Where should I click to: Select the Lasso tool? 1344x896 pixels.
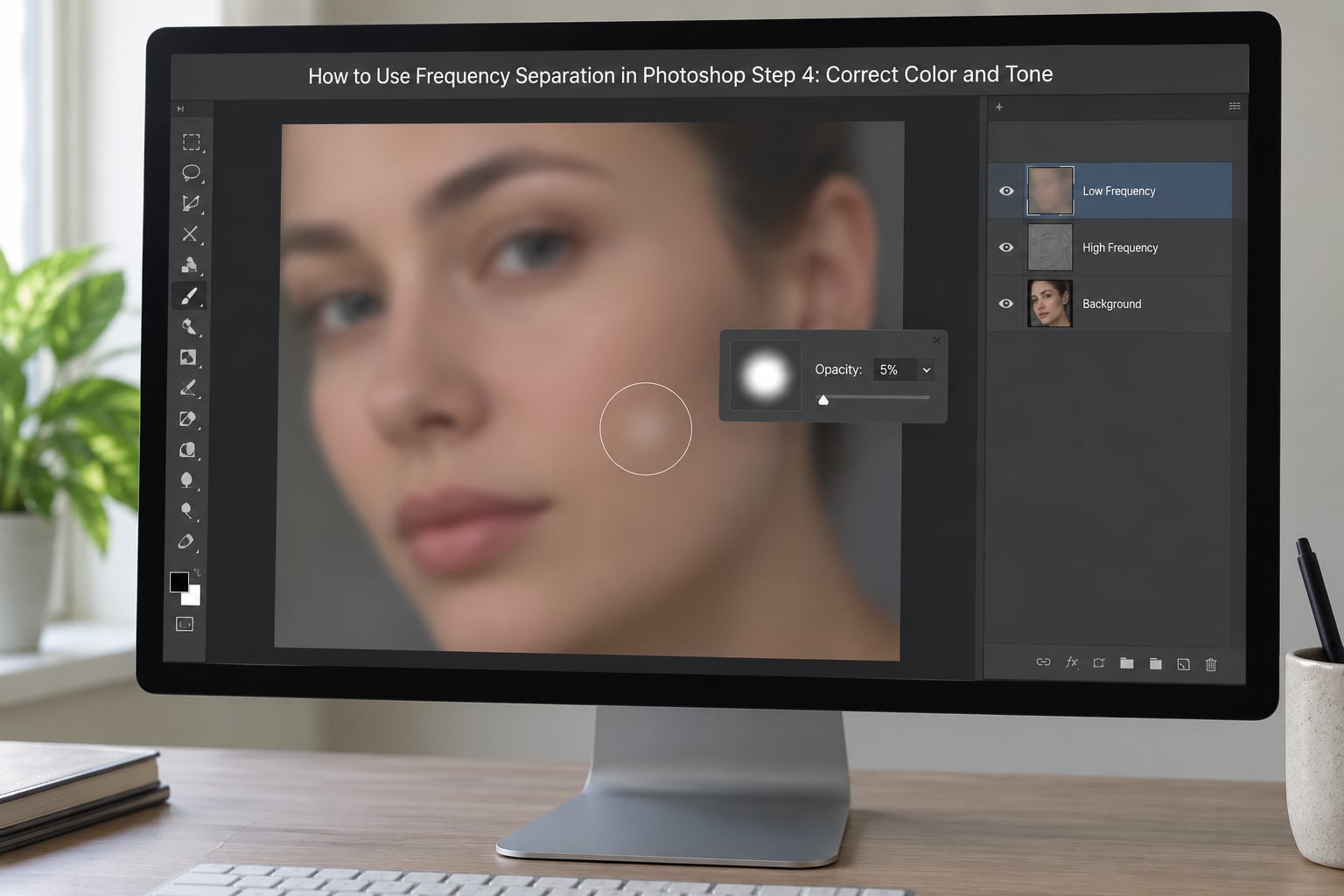pyautogui.click(x=191, y=172)
